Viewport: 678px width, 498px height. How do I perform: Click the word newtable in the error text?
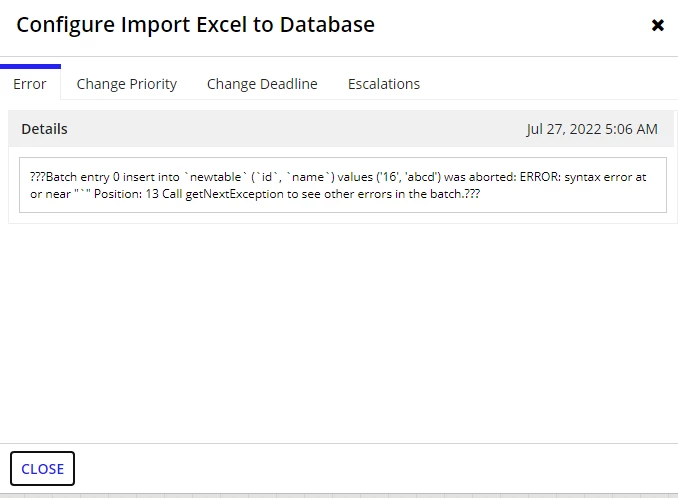point(215,177)
